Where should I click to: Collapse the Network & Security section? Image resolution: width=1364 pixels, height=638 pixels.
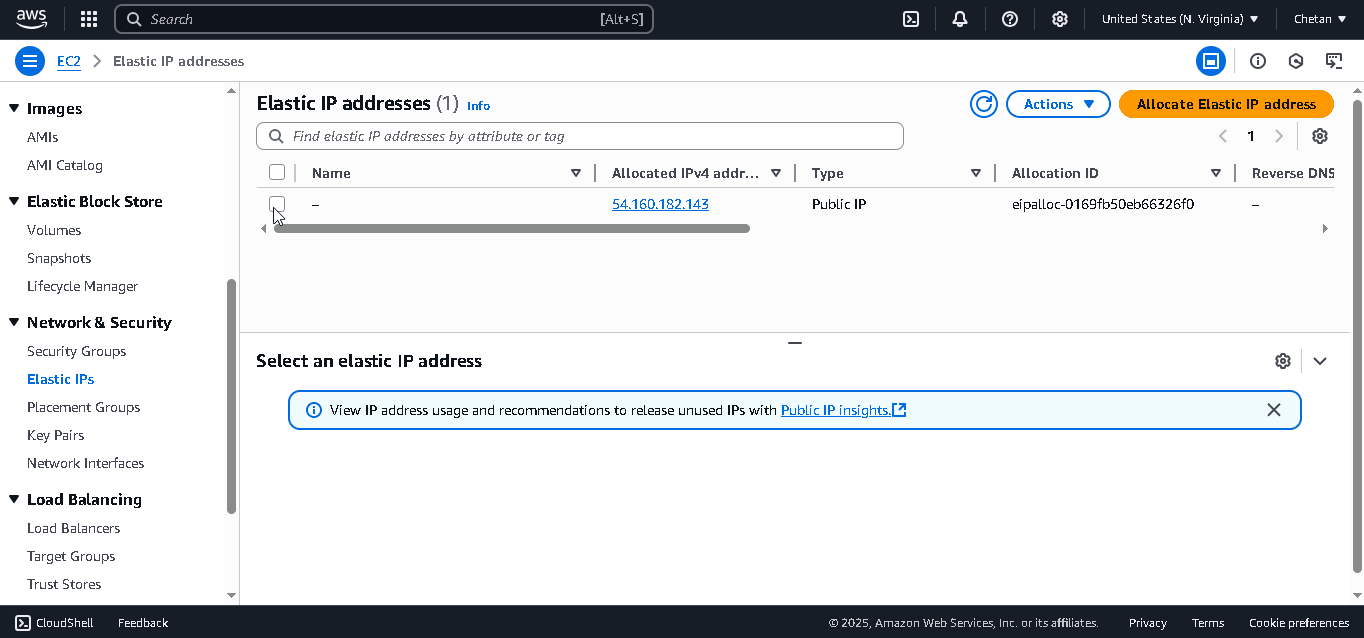tap(14, 322)
